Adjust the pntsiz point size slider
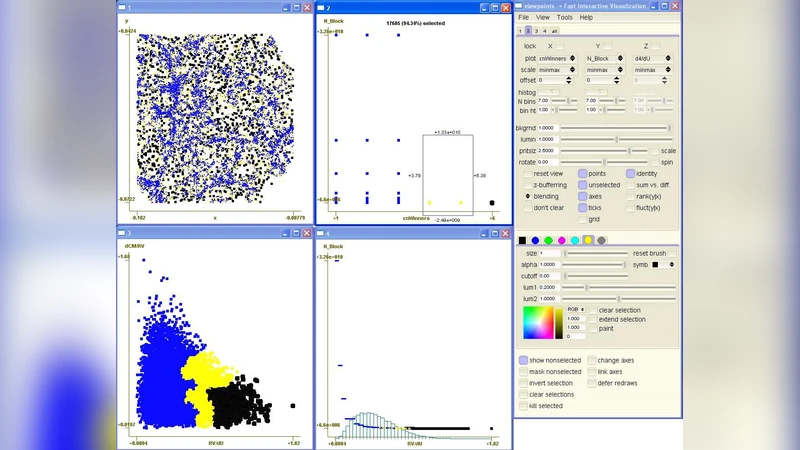800x450 pixels. click(628, 150)
